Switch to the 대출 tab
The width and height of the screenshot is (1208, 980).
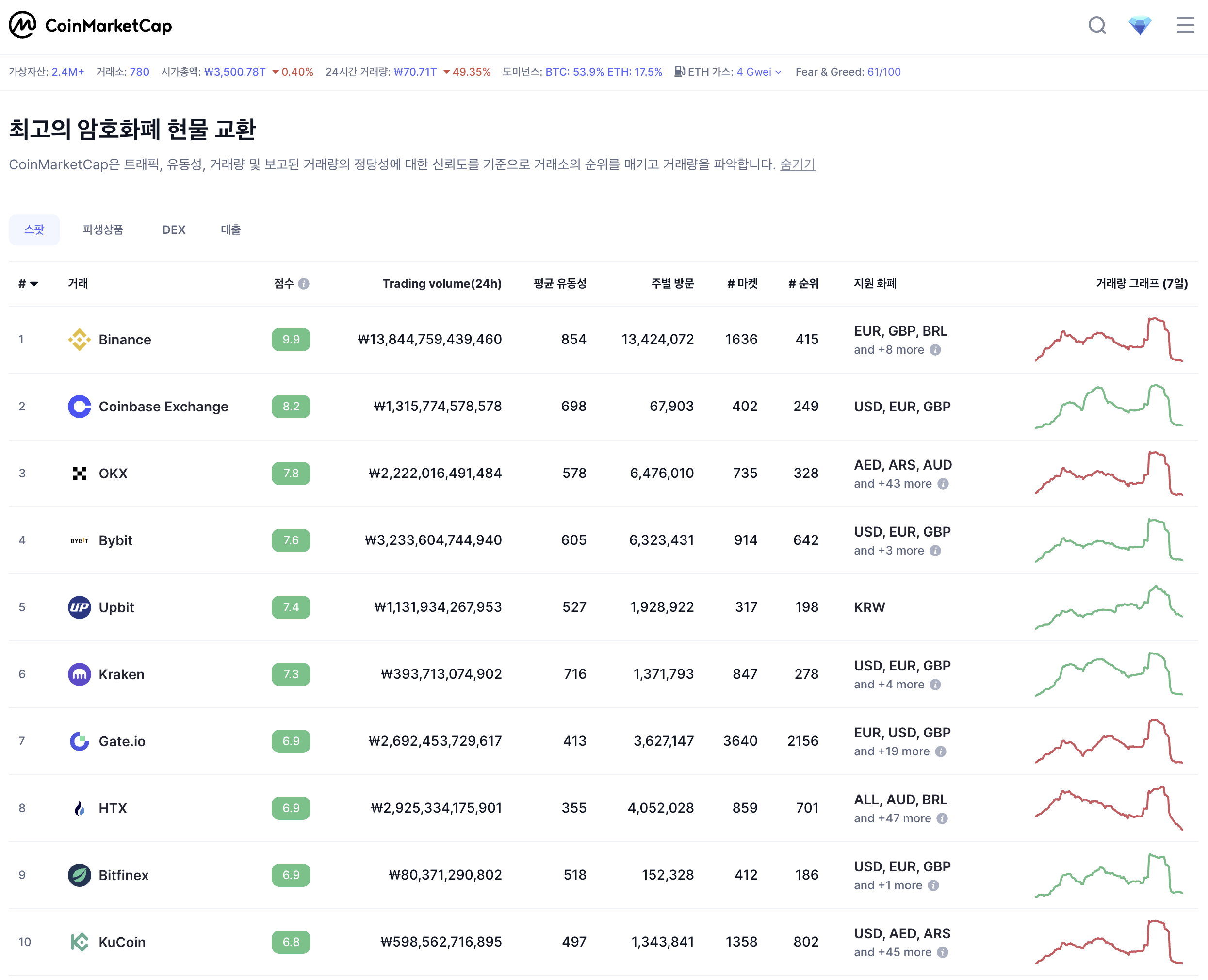click(231, 230)
